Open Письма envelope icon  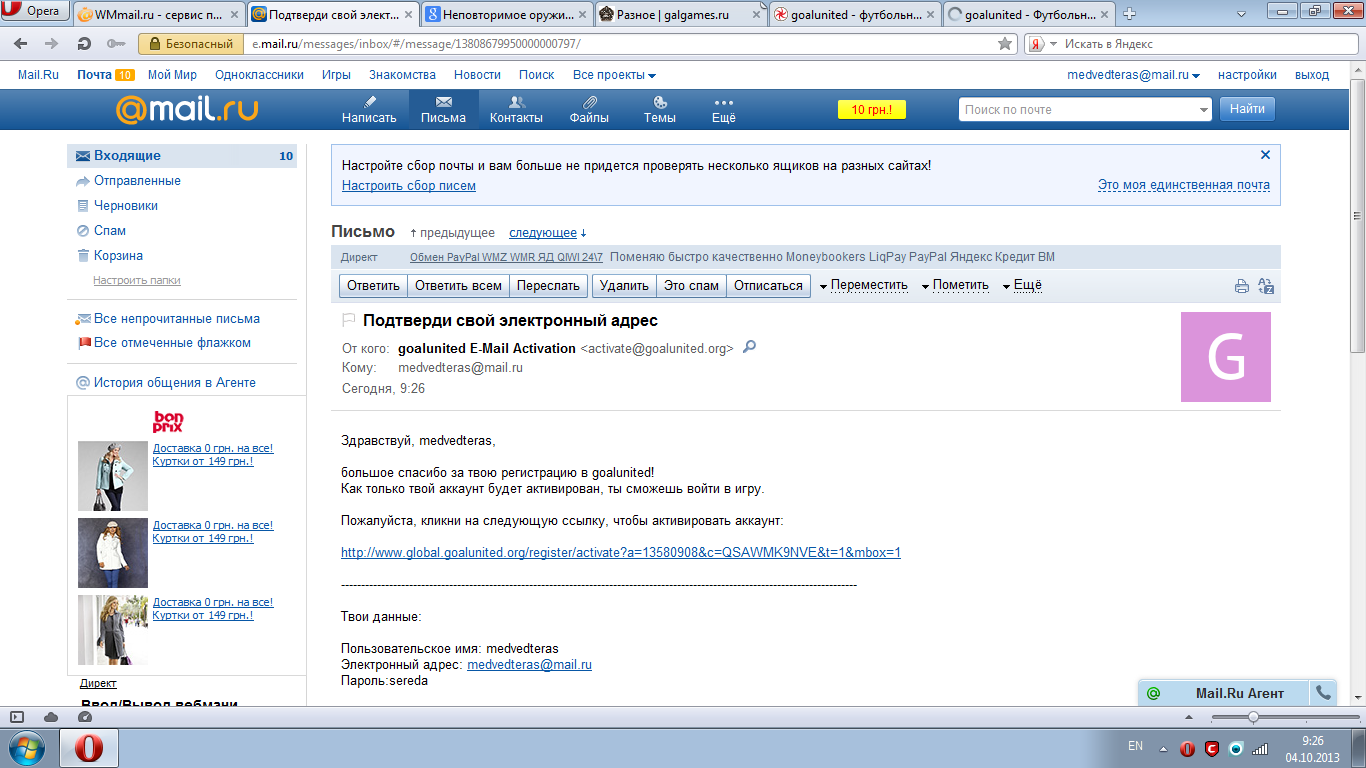443,110
